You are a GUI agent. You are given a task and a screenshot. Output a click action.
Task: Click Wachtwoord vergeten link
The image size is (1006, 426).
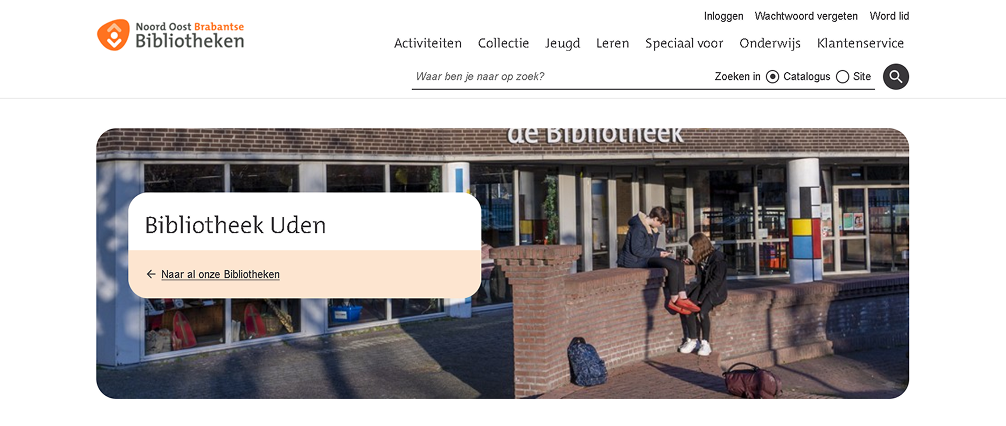806,16
